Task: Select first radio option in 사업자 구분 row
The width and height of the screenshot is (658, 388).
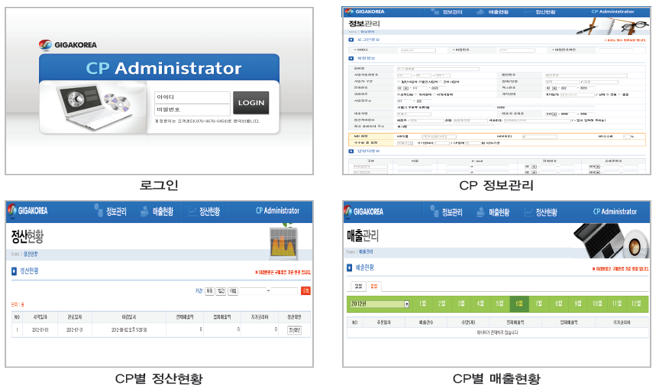Action: (399, 82)
